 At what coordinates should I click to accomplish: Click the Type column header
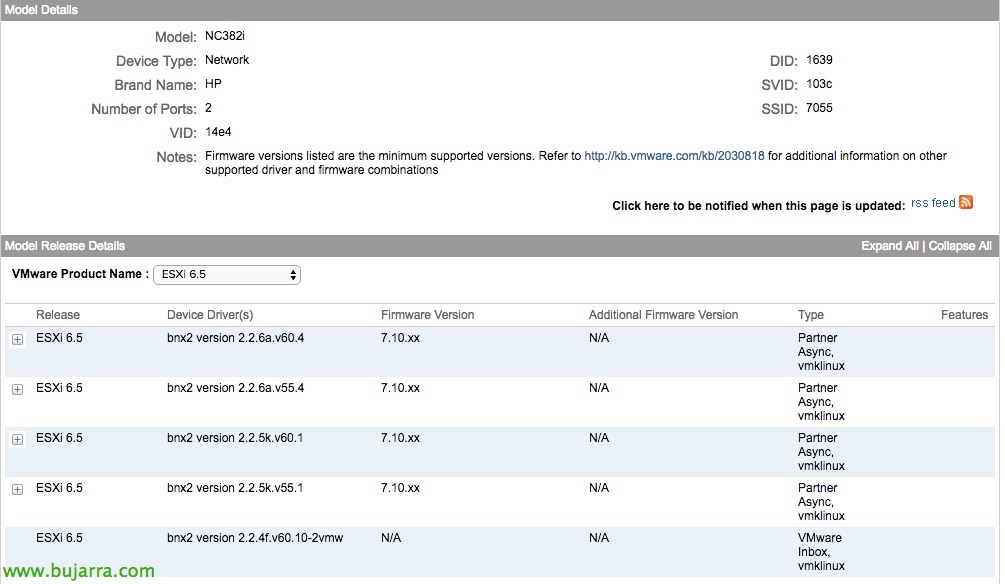point(811,315)
